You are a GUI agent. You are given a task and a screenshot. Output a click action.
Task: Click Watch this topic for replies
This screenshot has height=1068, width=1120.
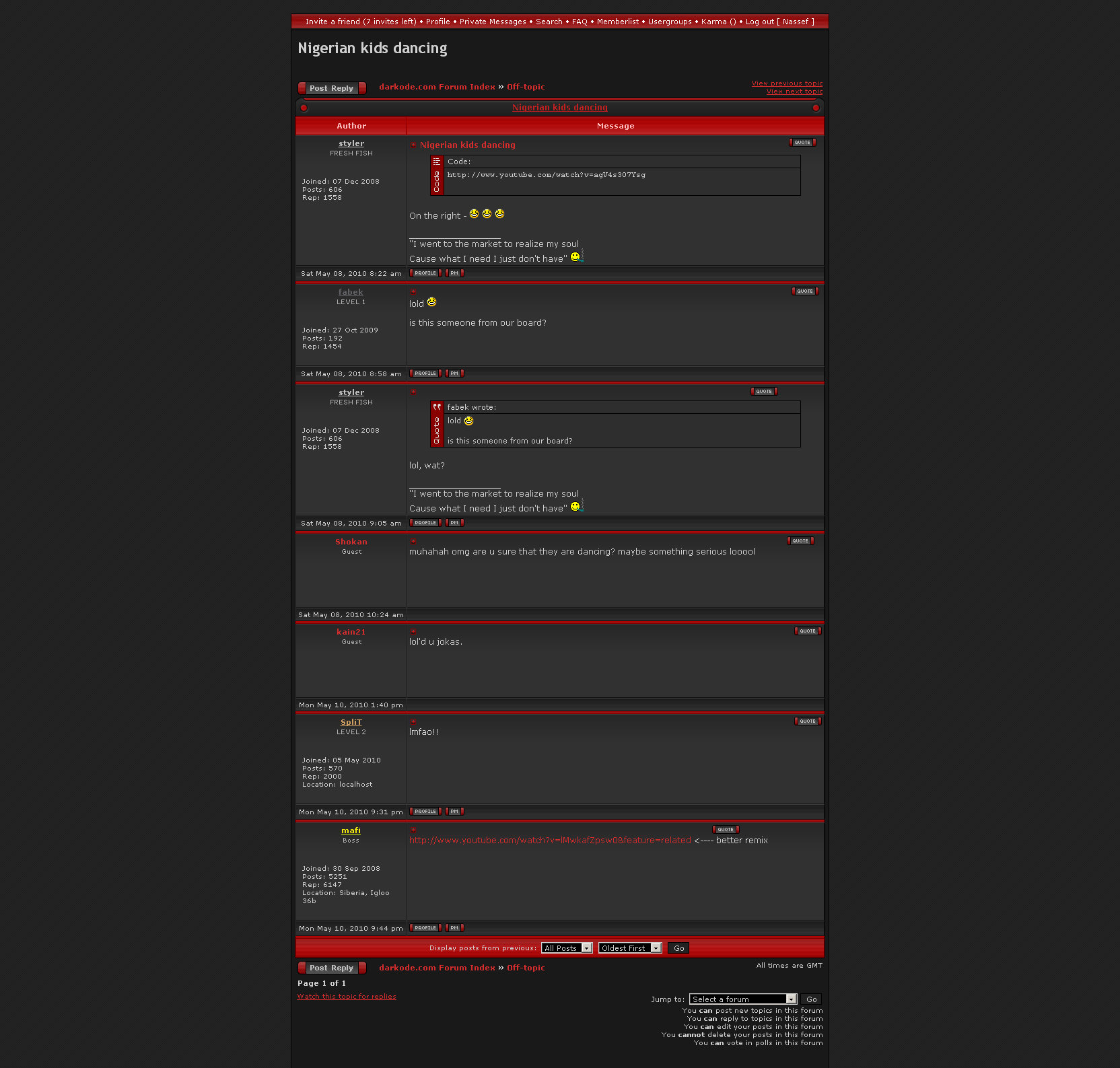347,997
